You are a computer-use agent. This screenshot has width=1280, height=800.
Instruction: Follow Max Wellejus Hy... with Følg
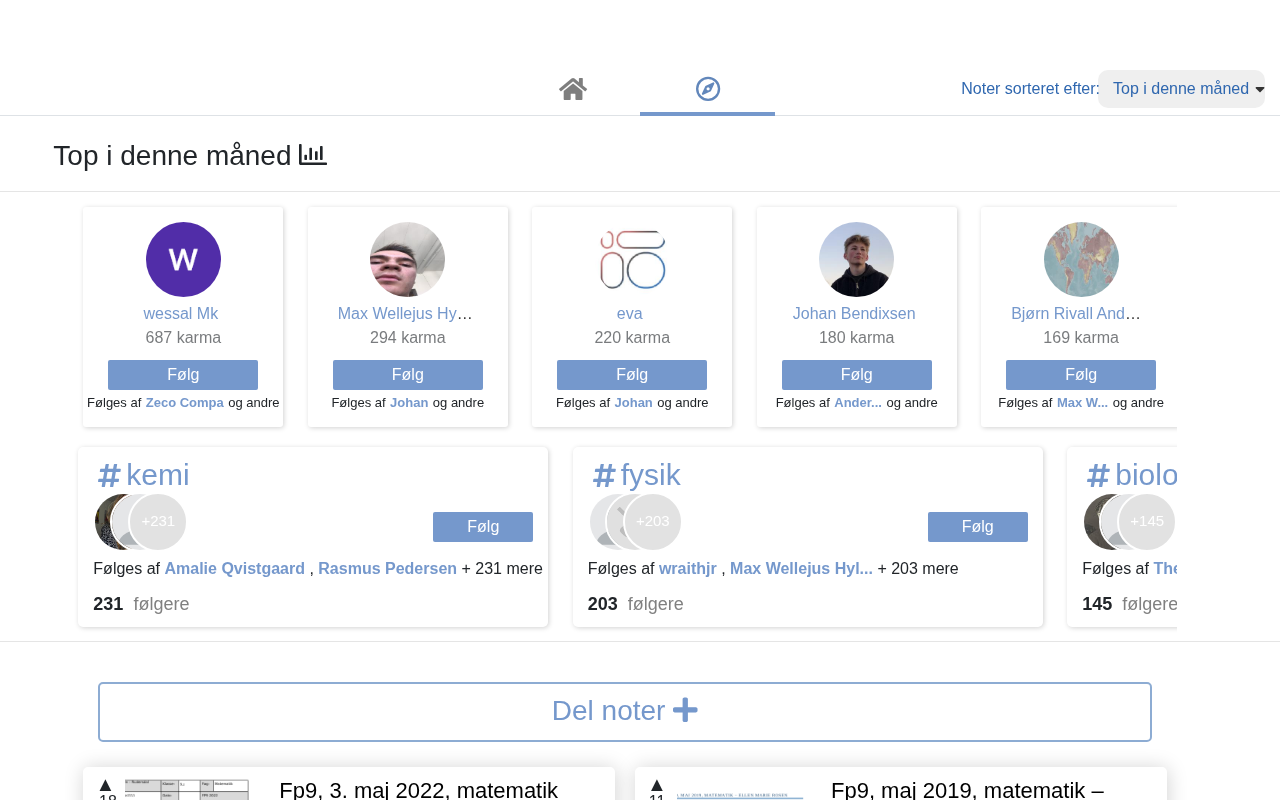[408, 375]
